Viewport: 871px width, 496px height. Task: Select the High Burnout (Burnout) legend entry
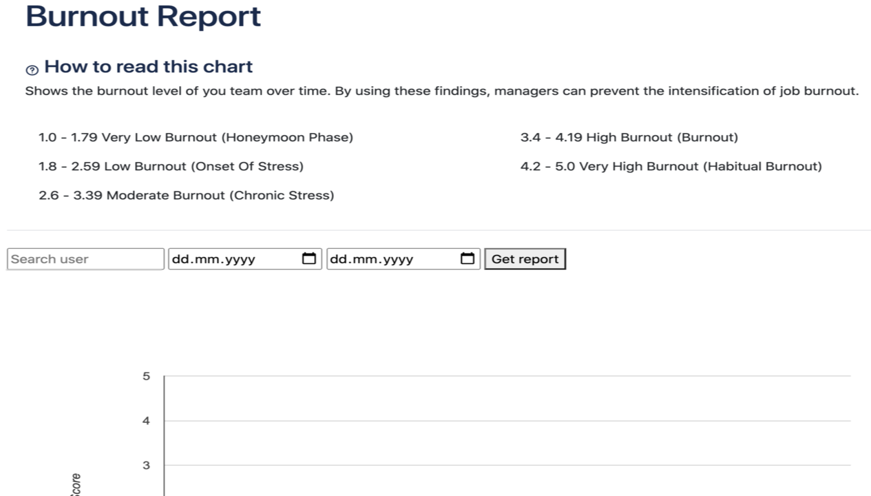[x=629, y=137]
